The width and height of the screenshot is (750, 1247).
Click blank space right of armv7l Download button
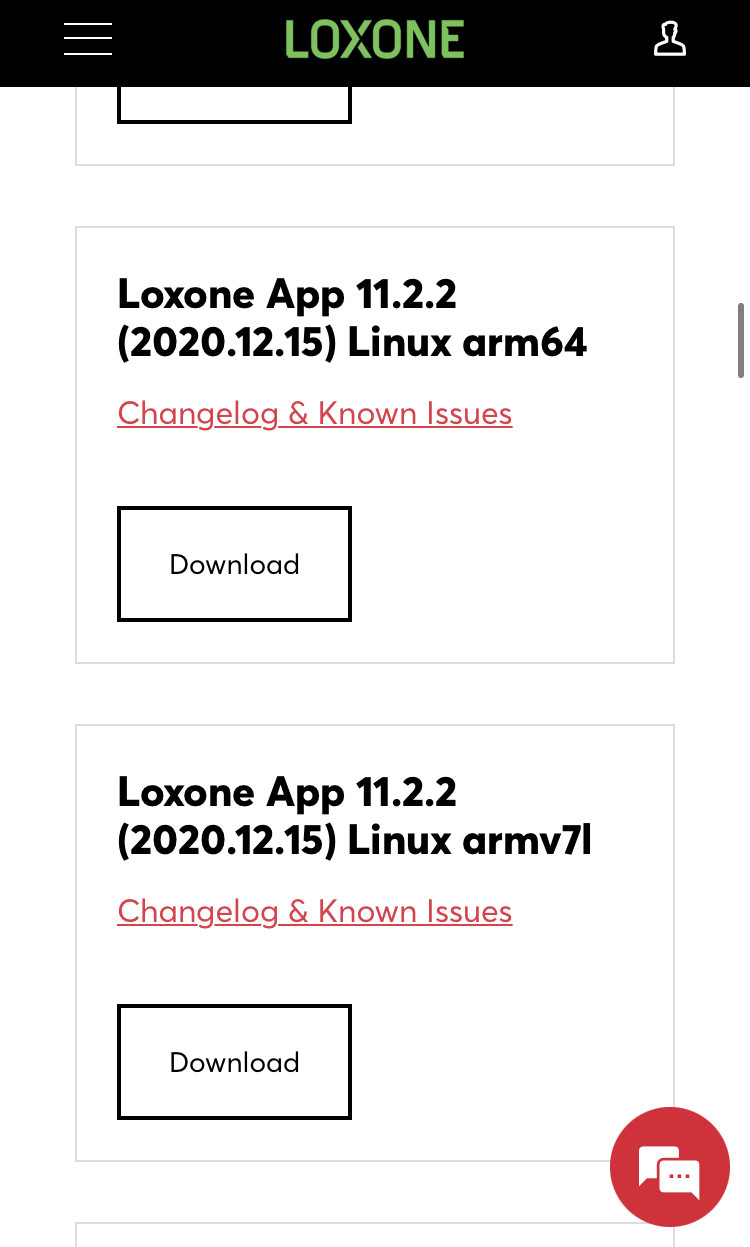pyautogui.click(x=480, y=1062)
